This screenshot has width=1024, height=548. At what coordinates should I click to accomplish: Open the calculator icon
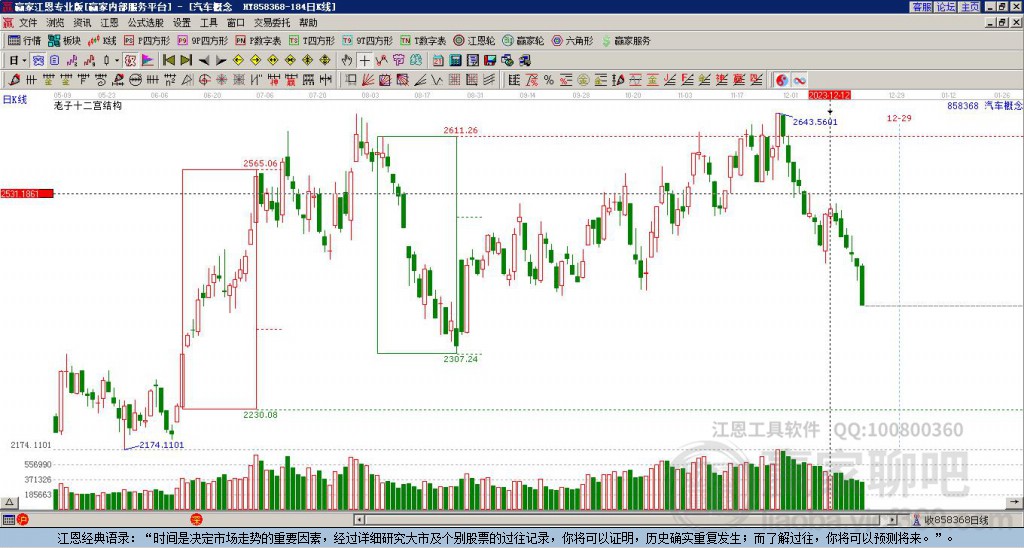[456, 60]
